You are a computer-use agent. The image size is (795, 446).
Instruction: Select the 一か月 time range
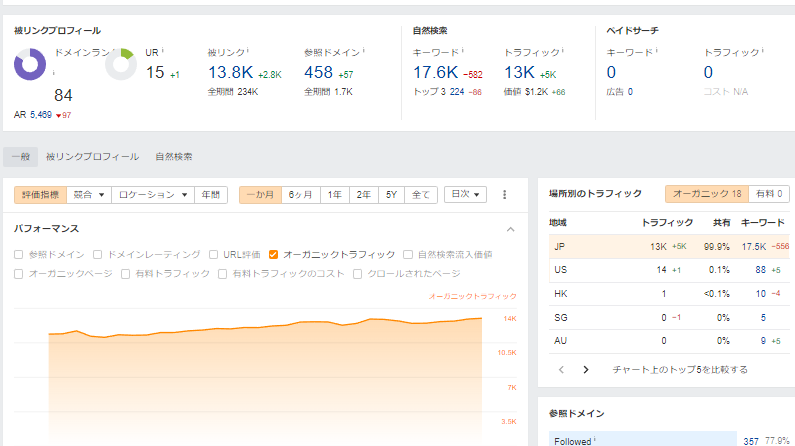pyautogui.click(x=261, y=195)
